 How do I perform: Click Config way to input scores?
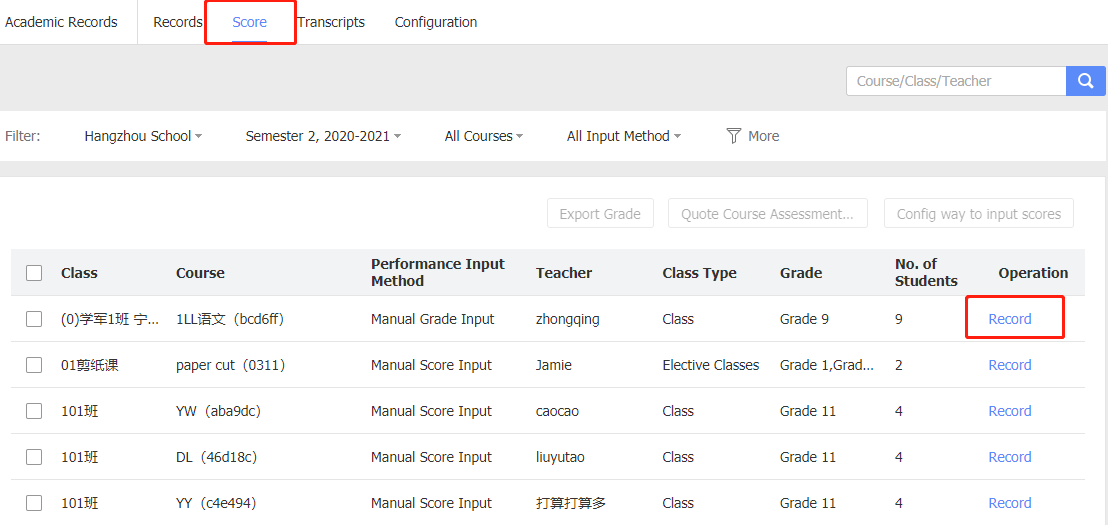click(x=978, y=214)
